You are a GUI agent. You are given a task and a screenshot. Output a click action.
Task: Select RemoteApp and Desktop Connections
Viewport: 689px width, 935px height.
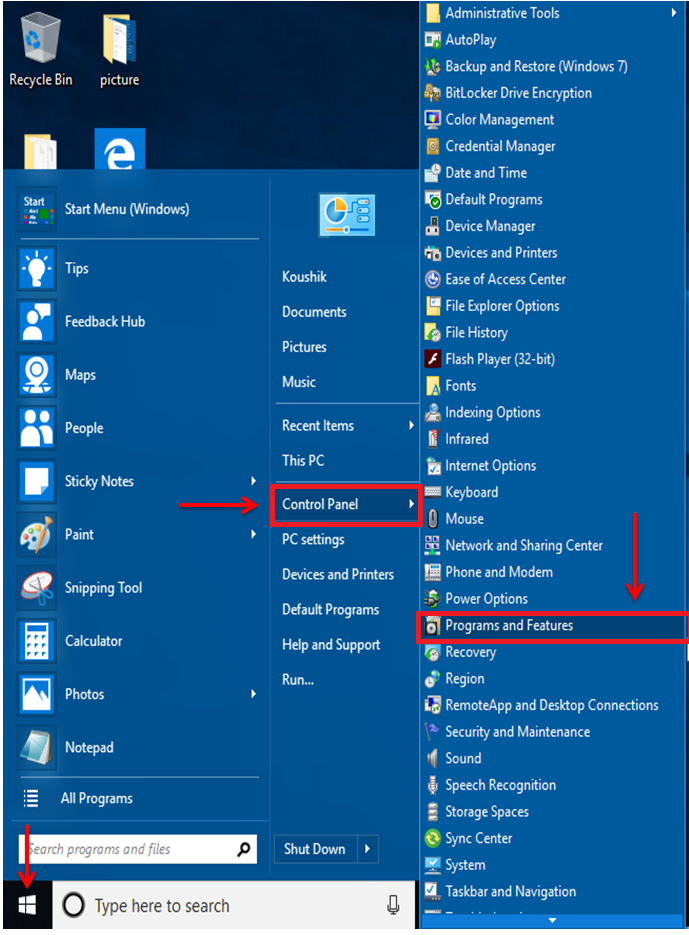552,705
